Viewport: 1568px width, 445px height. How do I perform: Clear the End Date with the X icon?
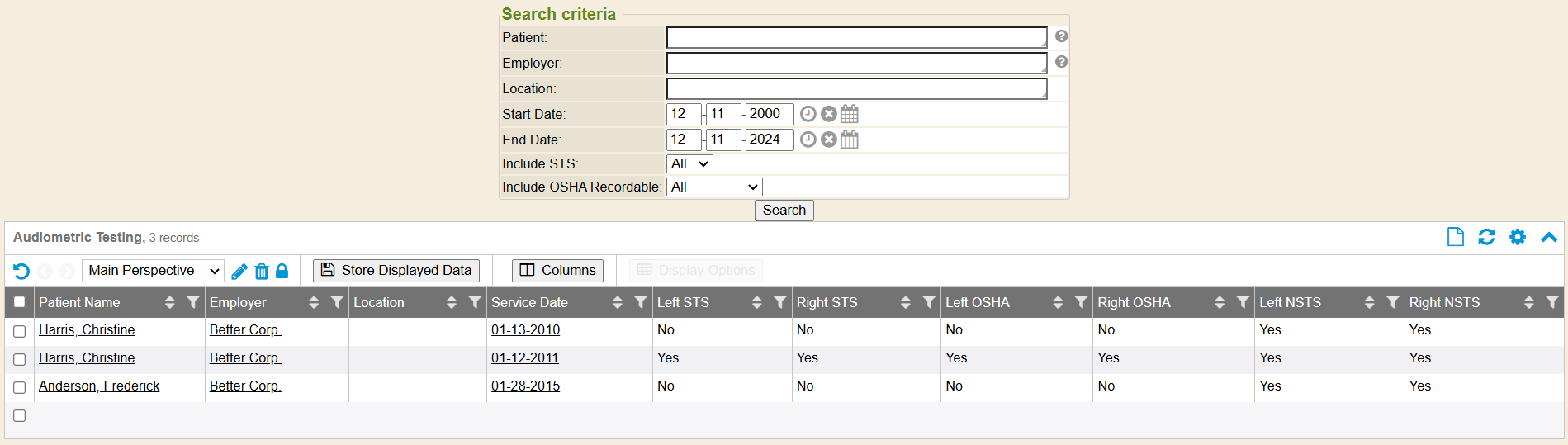point(828,140)
